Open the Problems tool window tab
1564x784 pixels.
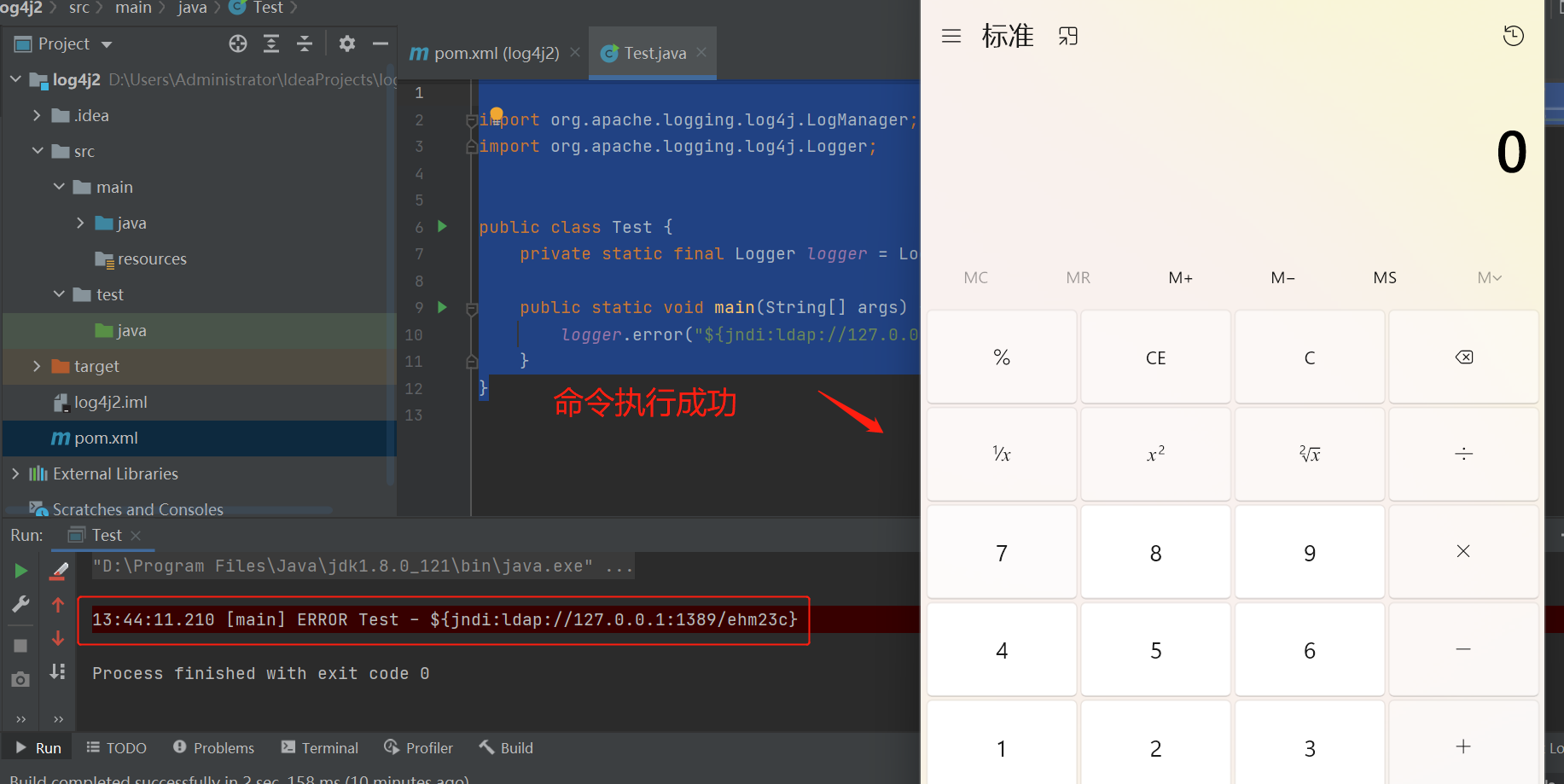(x=213, y=748)
